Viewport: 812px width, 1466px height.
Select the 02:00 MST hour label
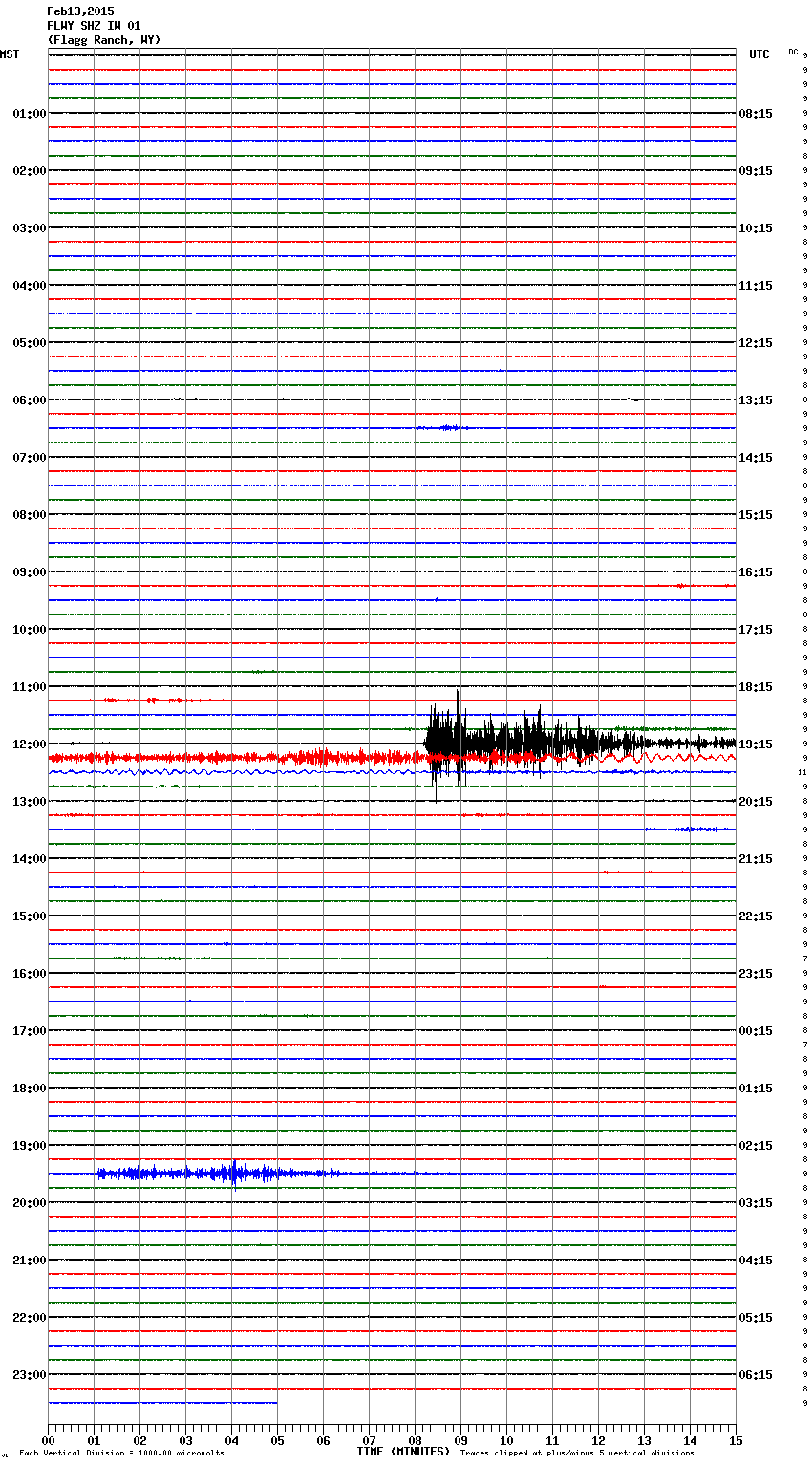(30, 171)
